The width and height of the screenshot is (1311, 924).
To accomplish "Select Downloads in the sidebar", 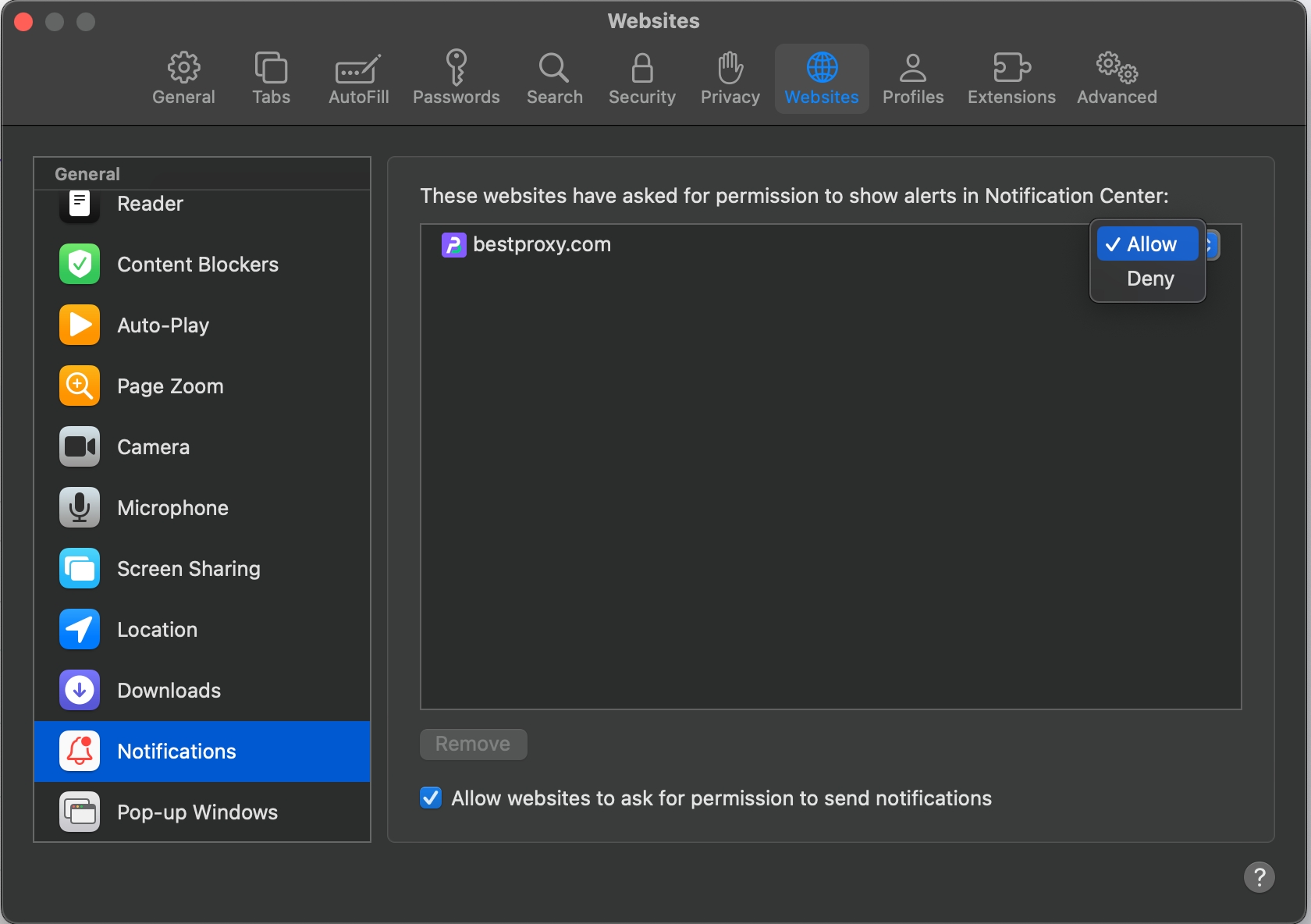I will click(202, 691).
